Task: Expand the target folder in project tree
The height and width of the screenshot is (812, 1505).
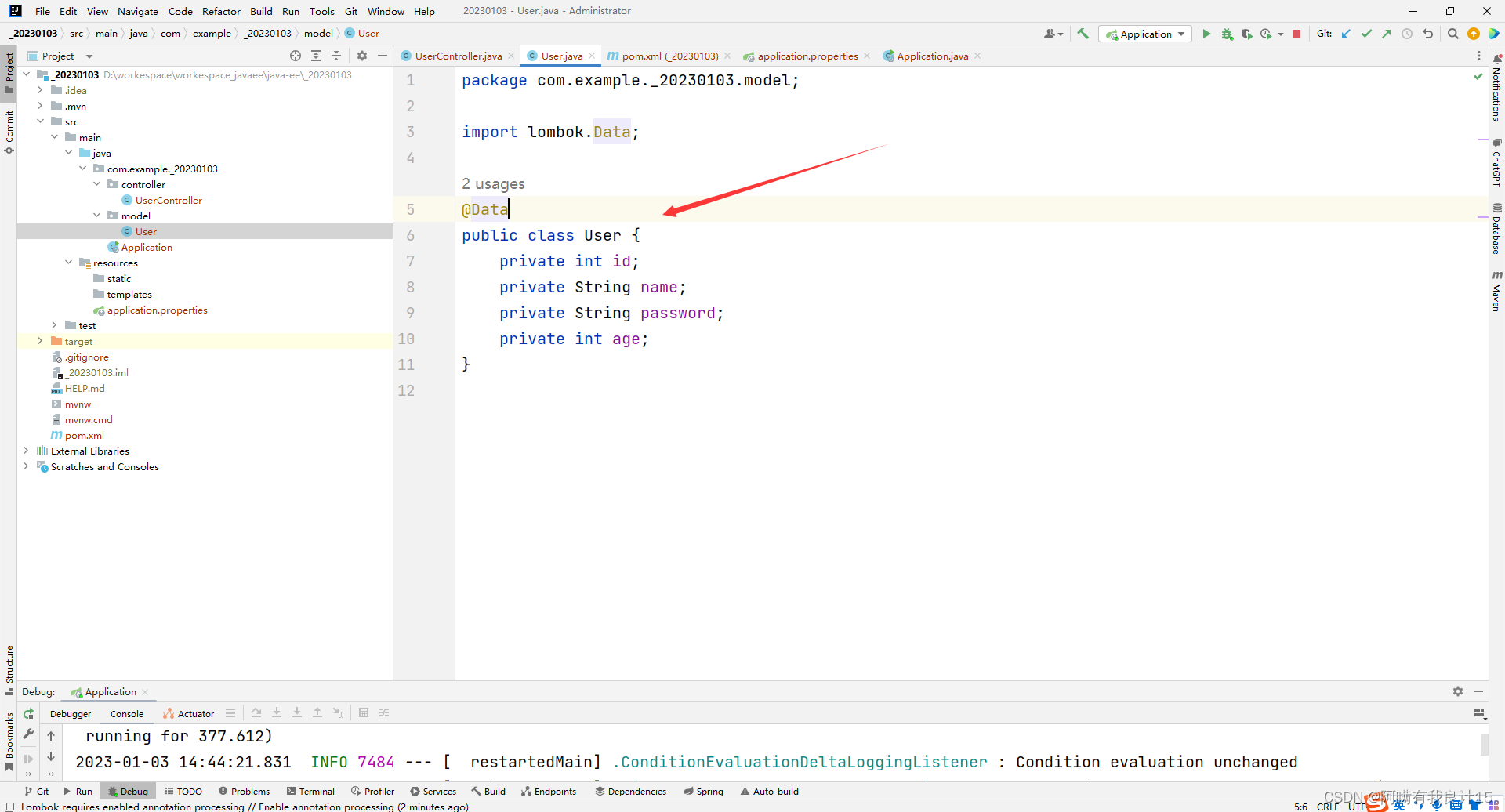Action: [x=40, y=341]
